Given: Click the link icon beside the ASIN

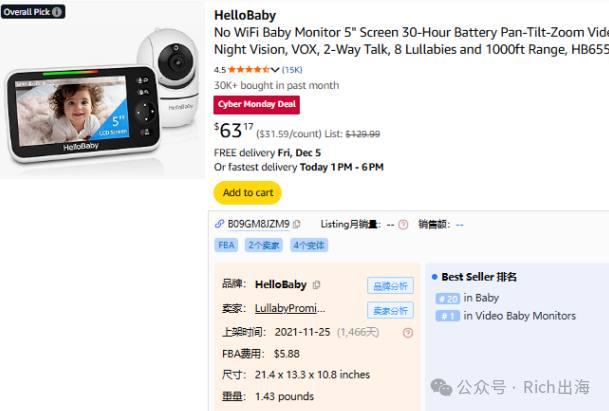Looking at the screenshot, I should click(x=219, y=224).
